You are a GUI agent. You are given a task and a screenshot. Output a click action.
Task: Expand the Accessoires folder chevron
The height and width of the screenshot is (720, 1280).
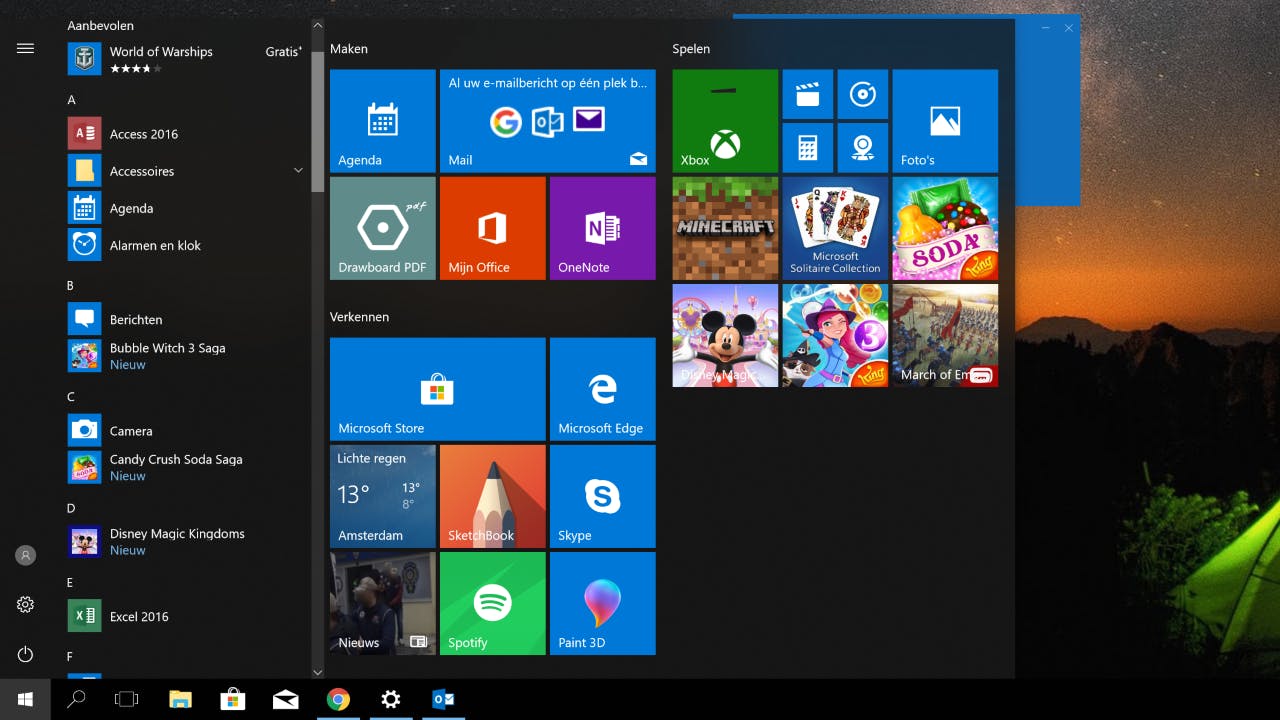coord(298,171)
